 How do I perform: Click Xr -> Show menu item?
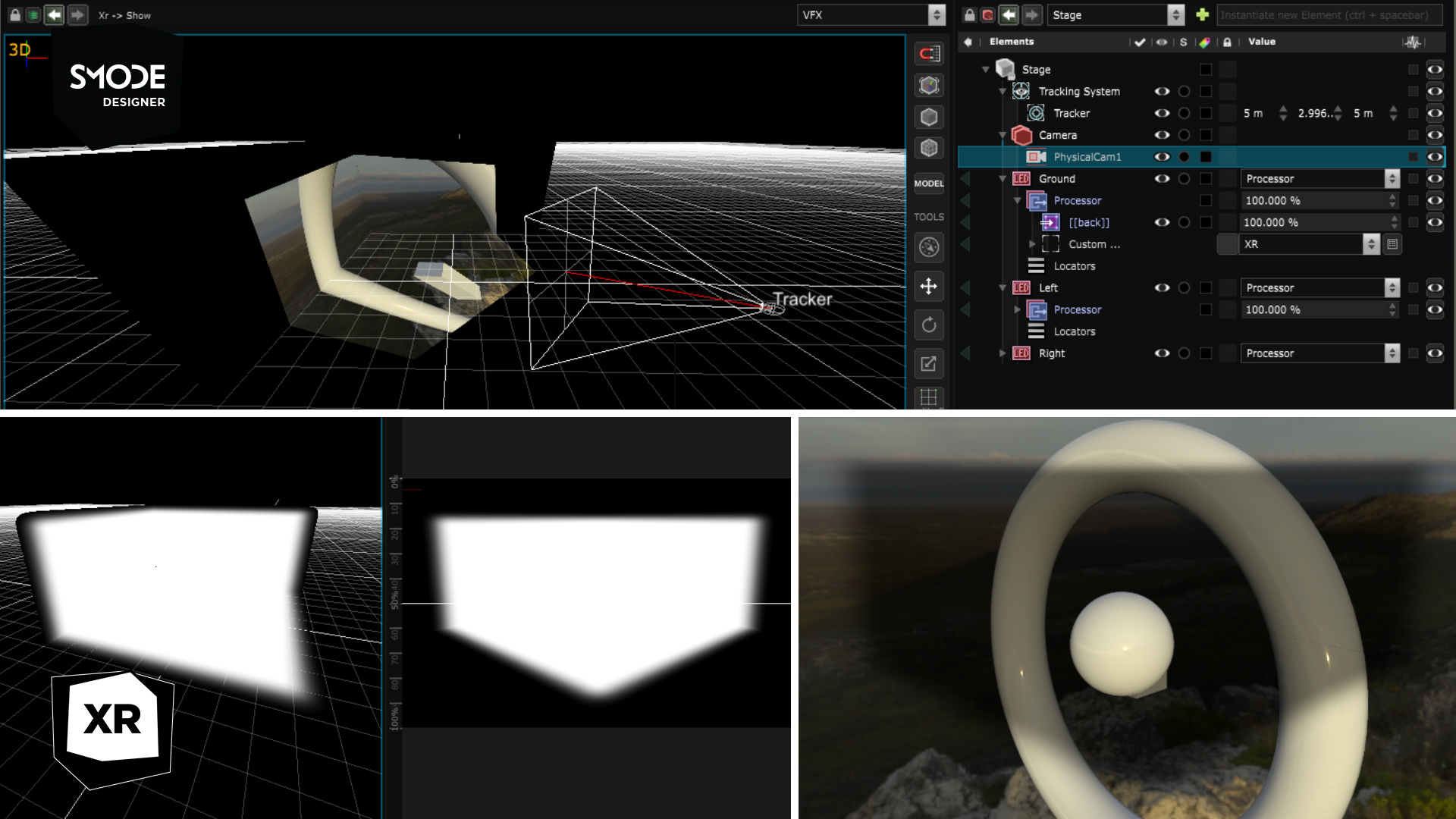(x=122, y=15)
